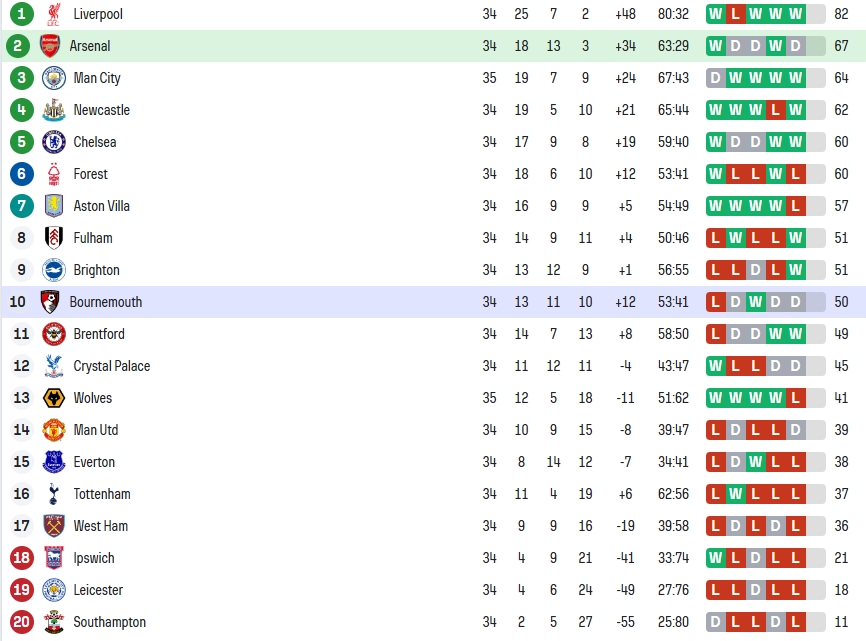The width and height of the screenshot is (866, 641).
Task: Click the Aston Villa team name
Action: [102, 206]
